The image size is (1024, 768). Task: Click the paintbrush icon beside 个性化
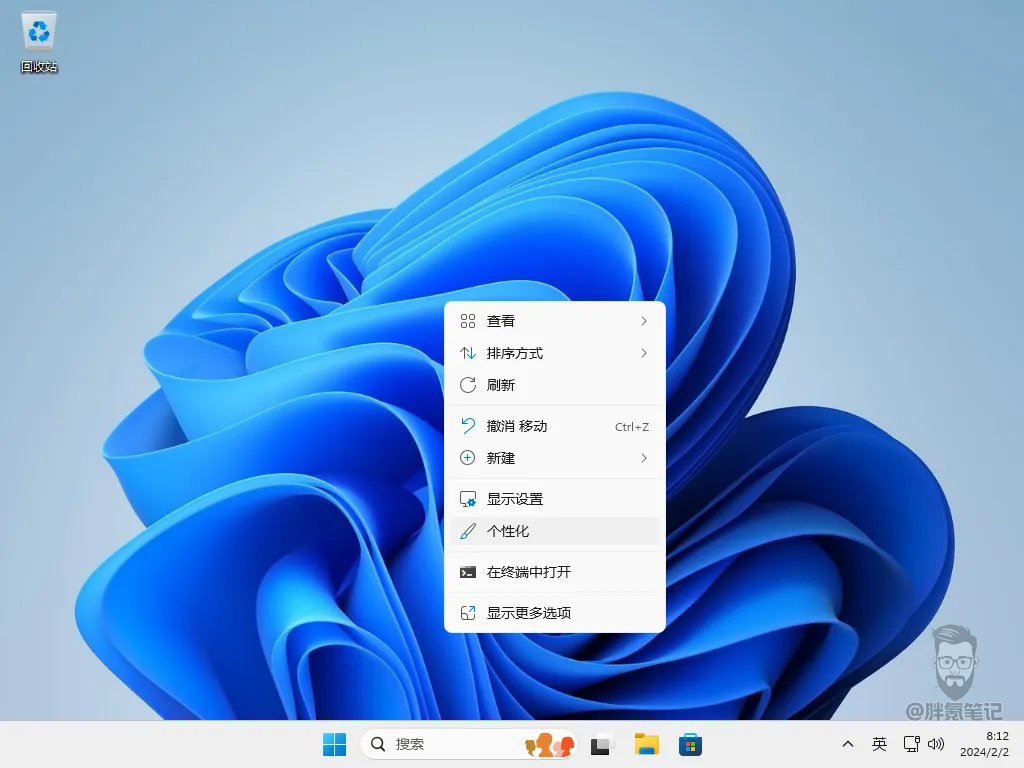click(468, 531)
